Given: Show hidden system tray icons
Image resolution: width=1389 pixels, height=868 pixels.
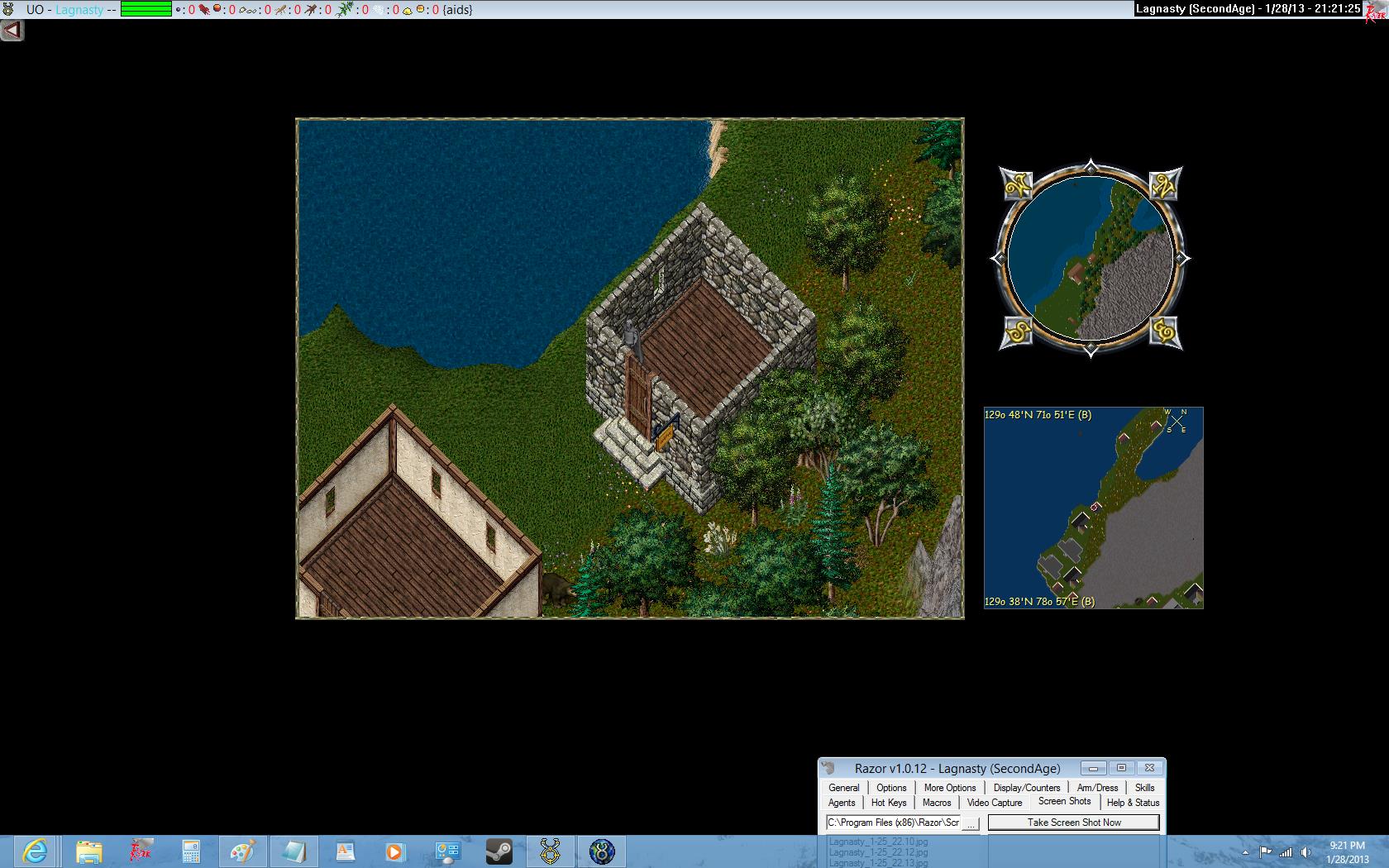Looking at the screenshot, I should click(1246, 851).
